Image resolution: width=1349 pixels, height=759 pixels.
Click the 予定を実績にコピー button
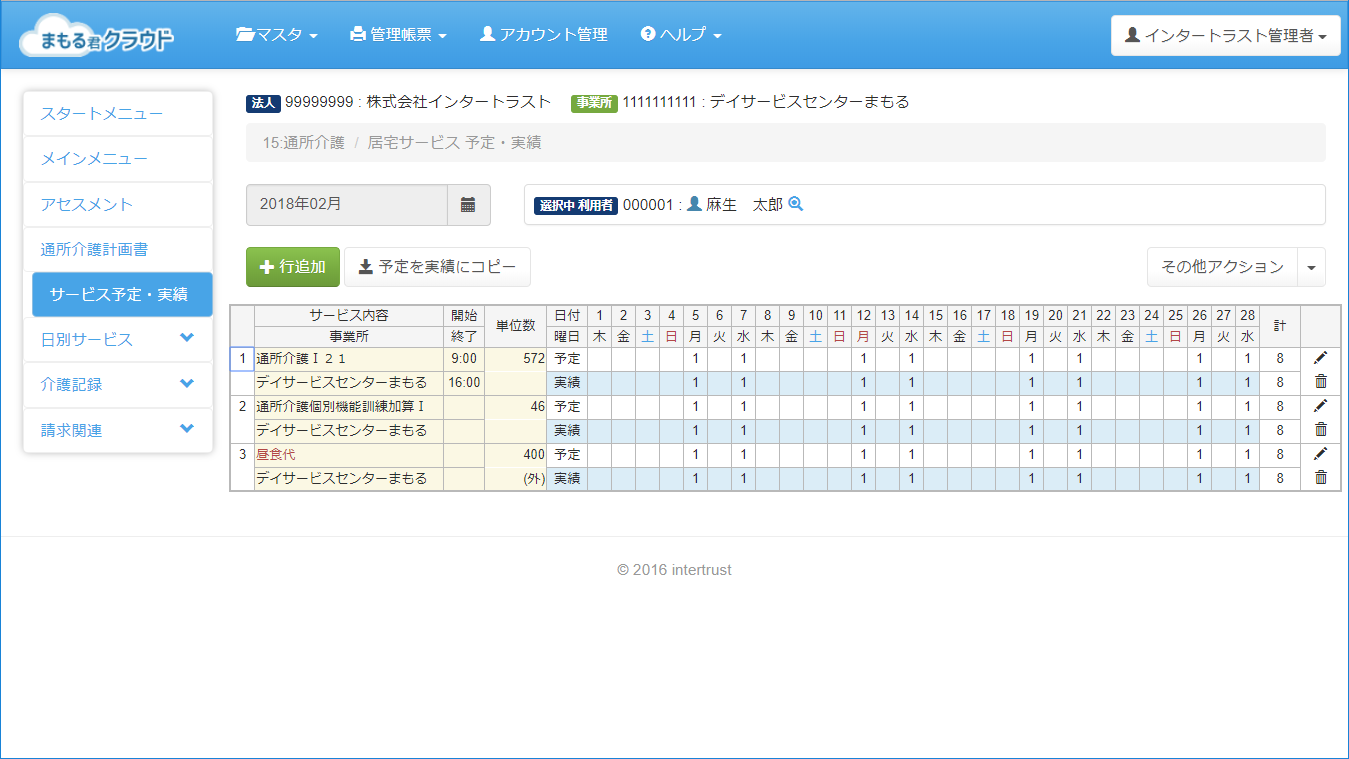coord(437,267)
